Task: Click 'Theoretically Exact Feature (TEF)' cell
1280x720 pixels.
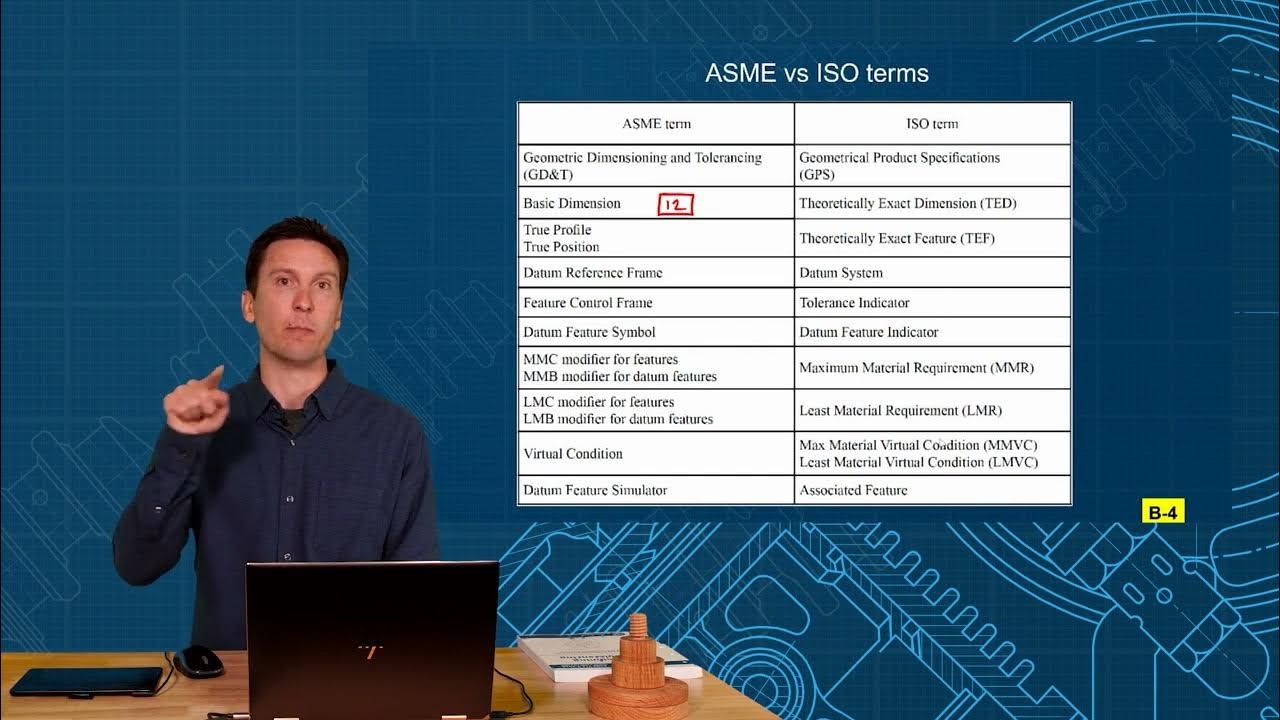Action: 932,238
